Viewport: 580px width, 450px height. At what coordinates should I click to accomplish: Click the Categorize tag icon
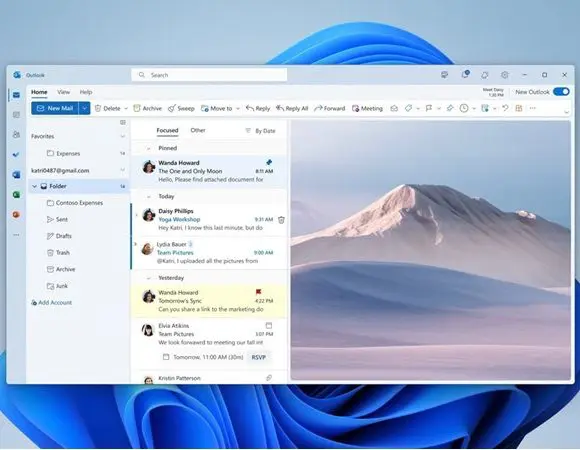tap(408, 108)
